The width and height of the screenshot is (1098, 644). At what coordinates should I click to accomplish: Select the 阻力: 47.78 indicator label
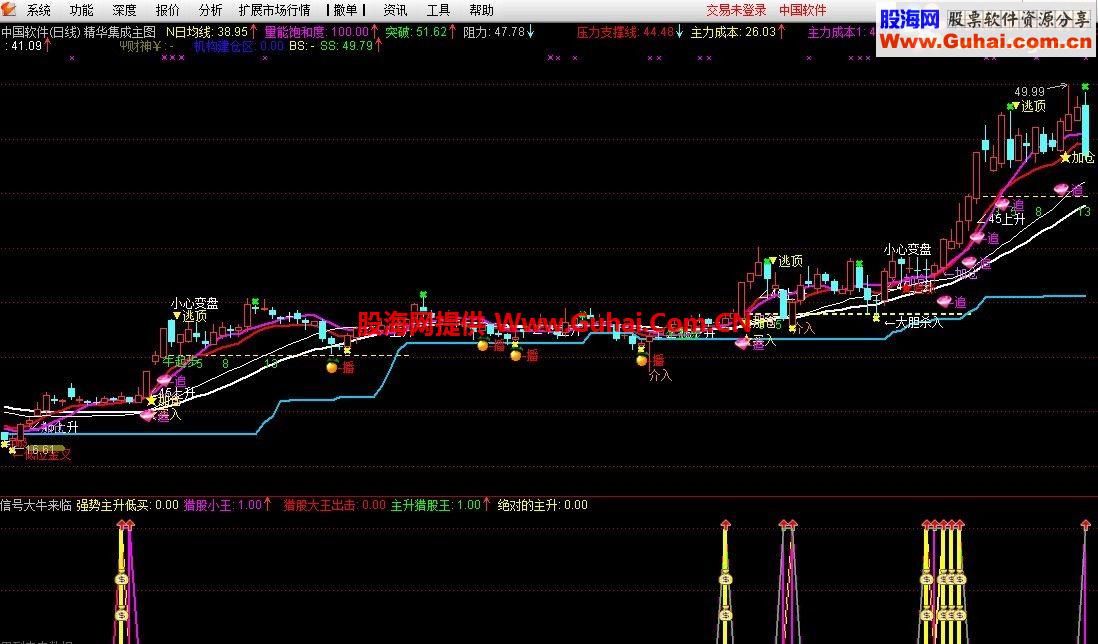tap(494, 32)
